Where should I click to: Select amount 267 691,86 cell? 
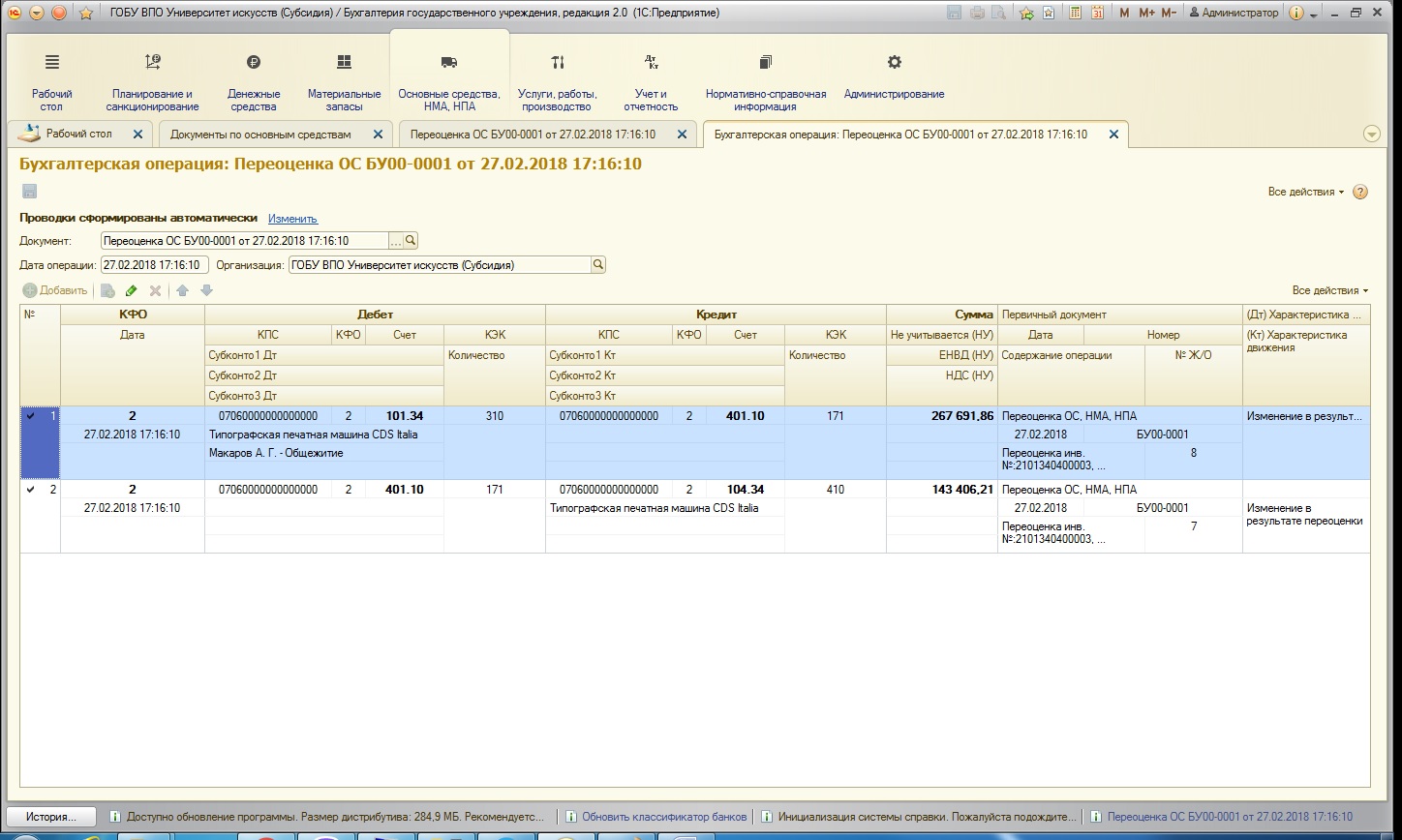click(x=942, y=416)
